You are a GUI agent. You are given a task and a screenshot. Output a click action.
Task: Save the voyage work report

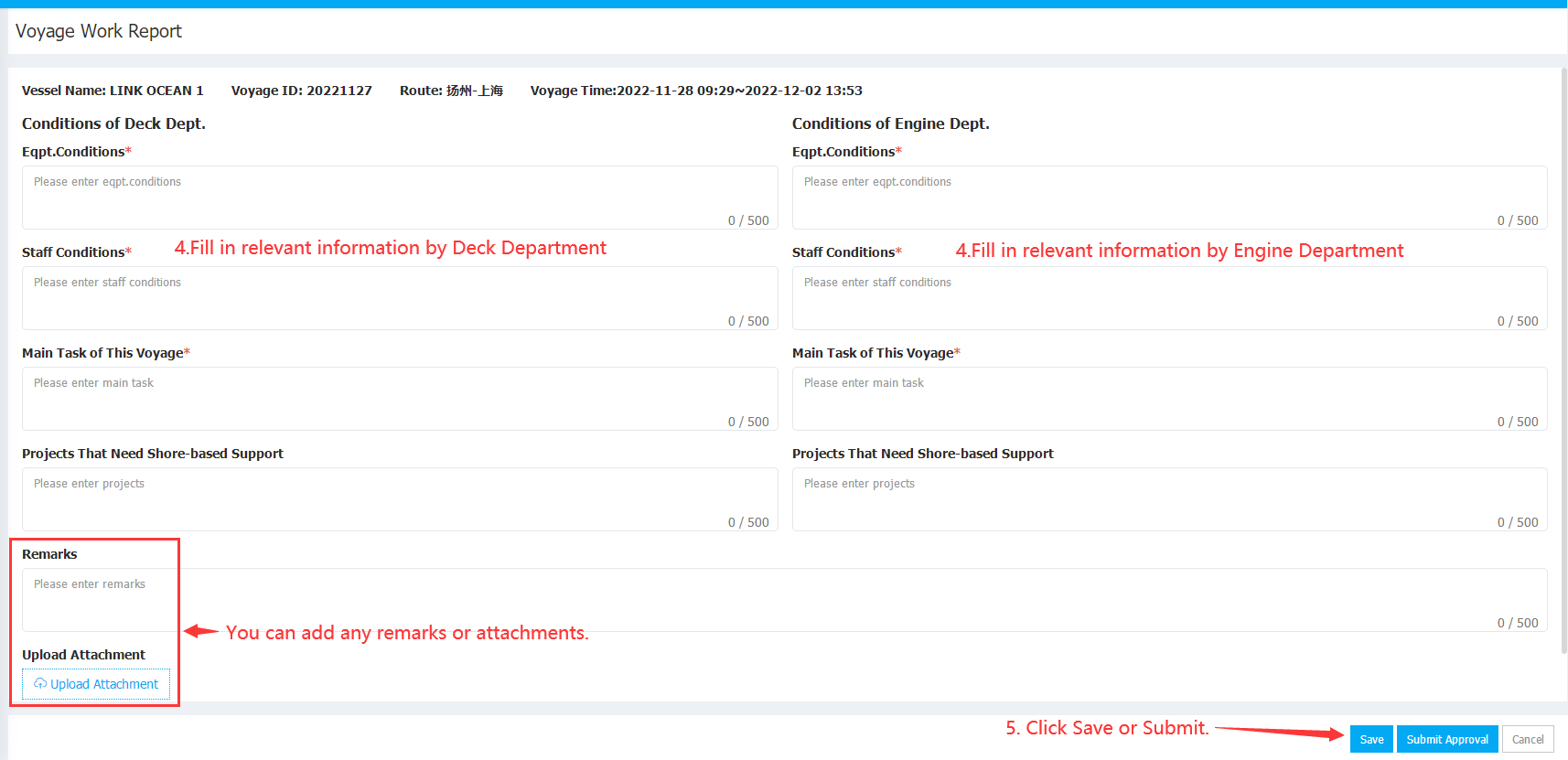tap(1371, 739)
